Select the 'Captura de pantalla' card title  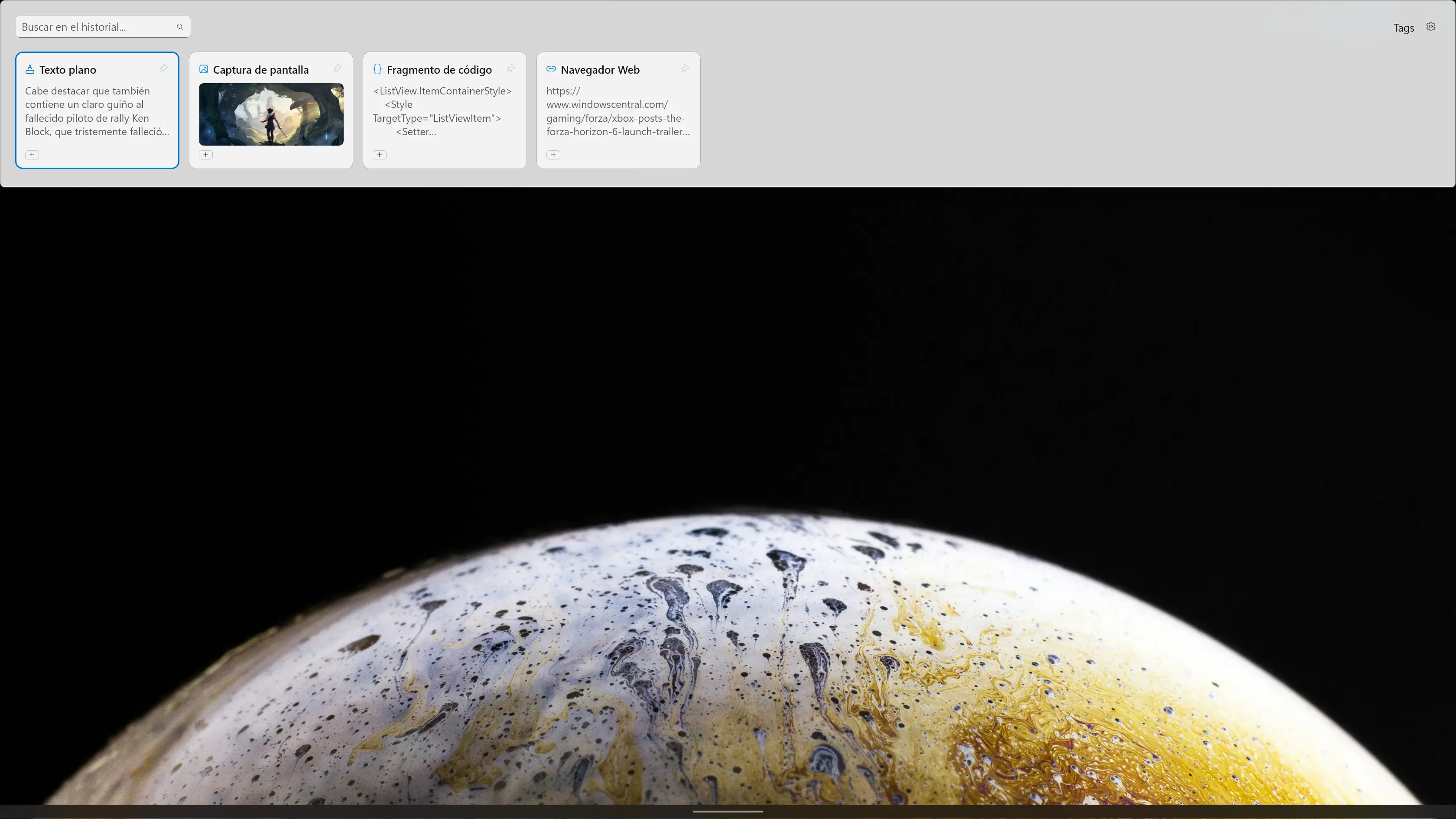260,69
